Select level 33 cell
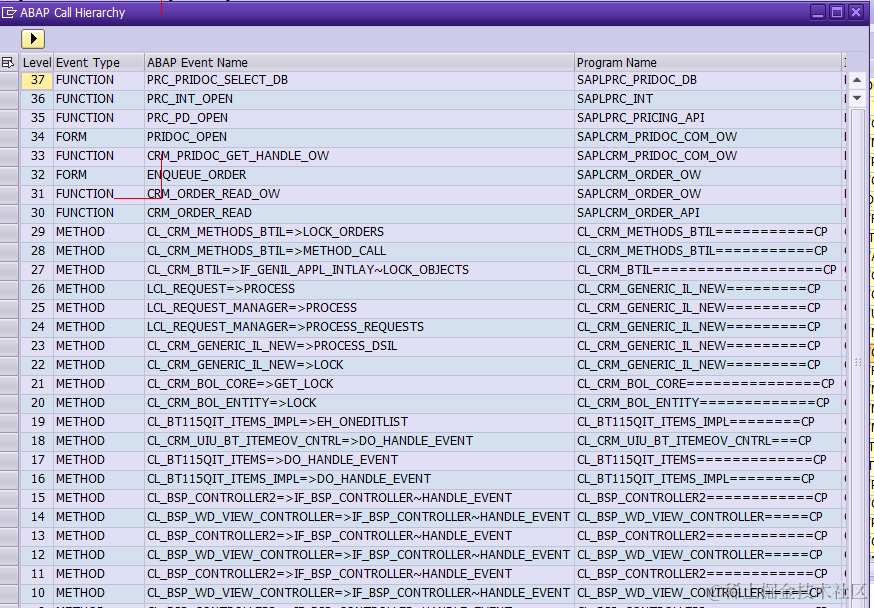Screen dimensions: 874x608 (37, 156)
